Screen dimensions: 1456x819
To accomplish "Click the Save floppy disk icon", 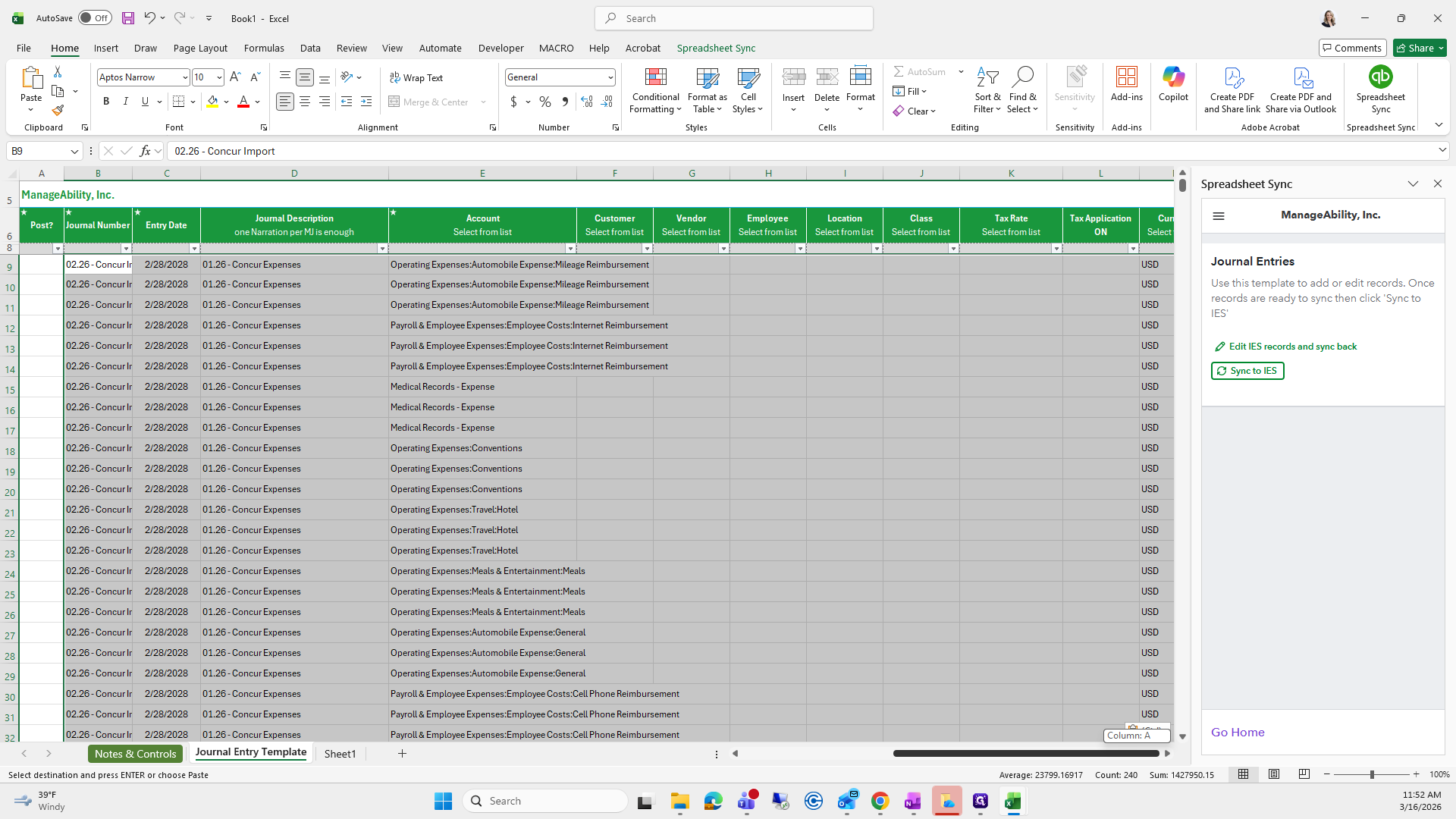I will pyautogui.click(x=128, y=18).
